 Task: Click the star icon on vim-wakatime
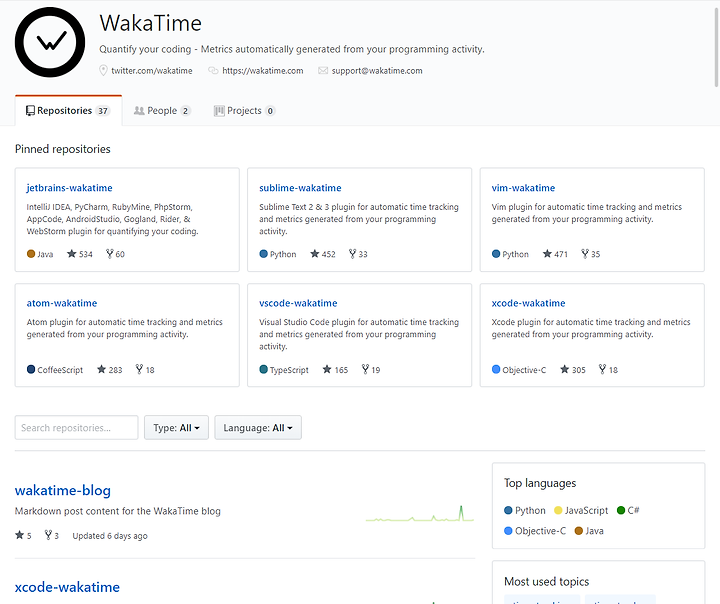coord(547,254)
